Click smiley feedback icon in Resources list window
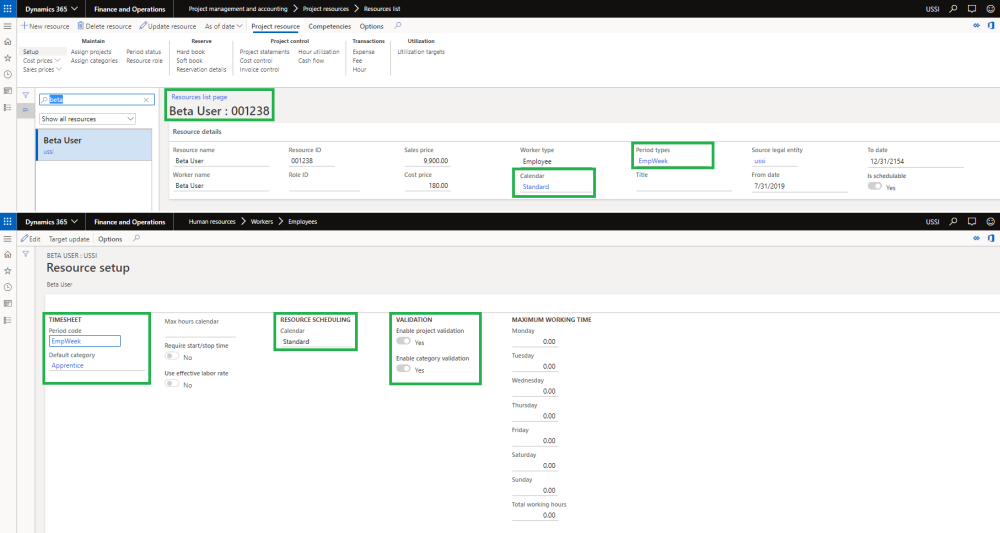Image resolution: width=1000 pixels, height=533 pixels. pyautogui.click(x=990, y=9)
